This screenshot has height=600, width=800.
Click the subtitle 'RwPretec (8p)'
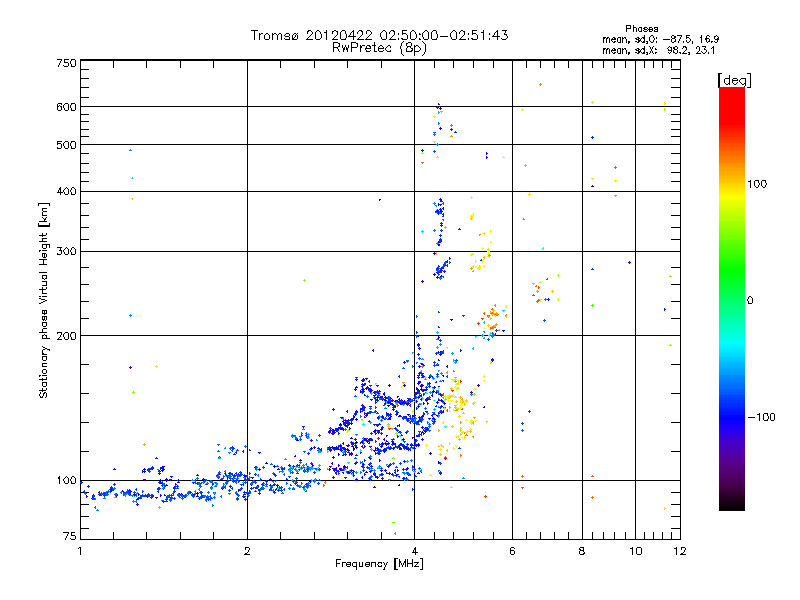[x=379, y=48]
